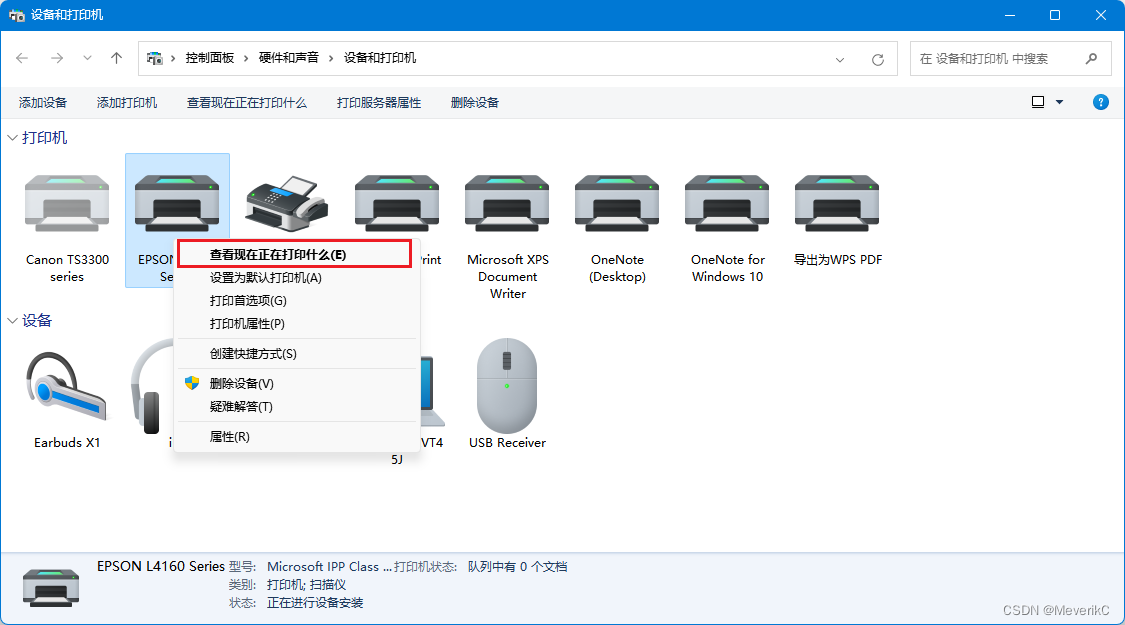This screenshot has height=625, width=1125.
Task: Click the Microsoft IPP Class model text
Action: pos(329,567)
